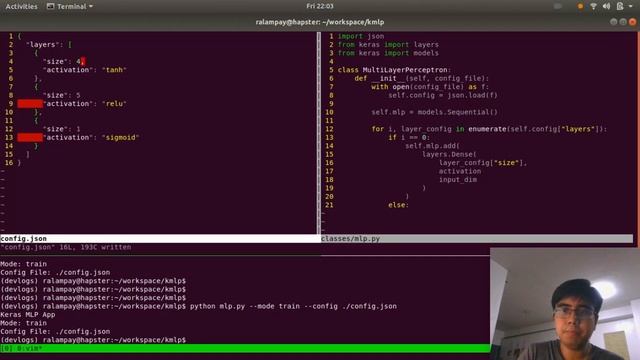Viewport: 640px width, 360px height.
Task: Click the import json line
Action: pyautogui.click(x=360, y=36)
